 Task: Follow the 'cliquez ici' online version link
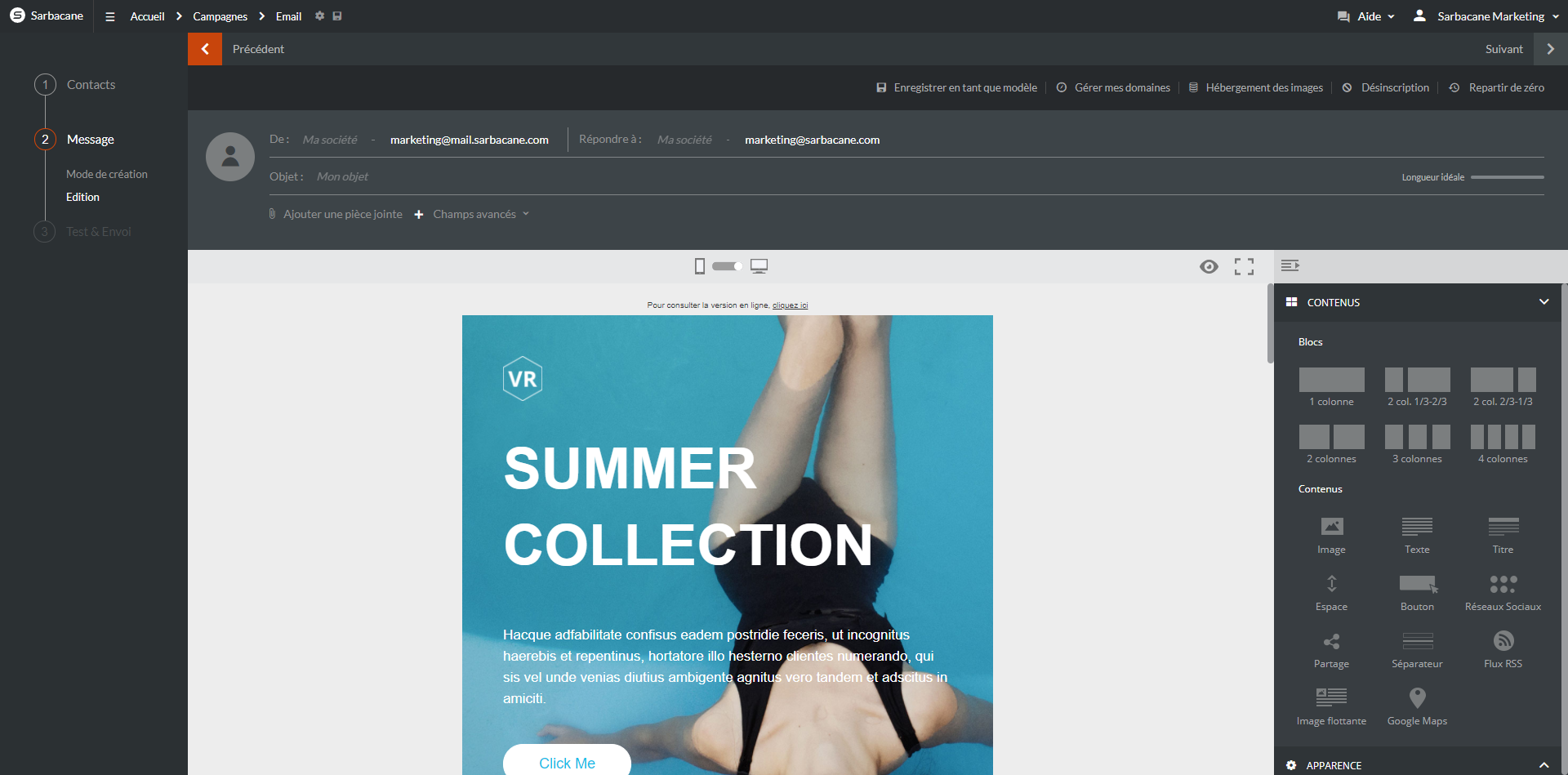[790, 305]
